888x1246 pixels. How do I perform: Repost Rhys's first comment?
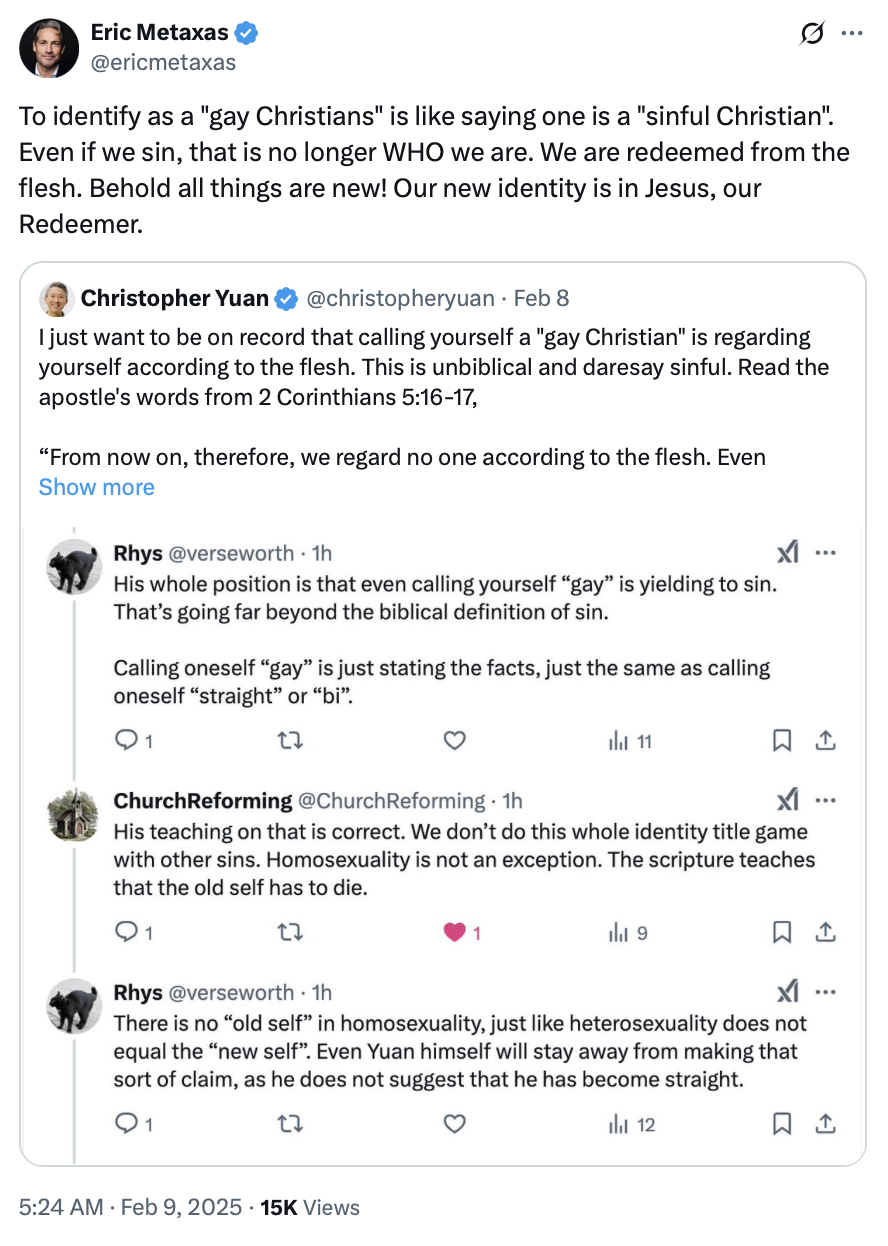tap(290, 741)
